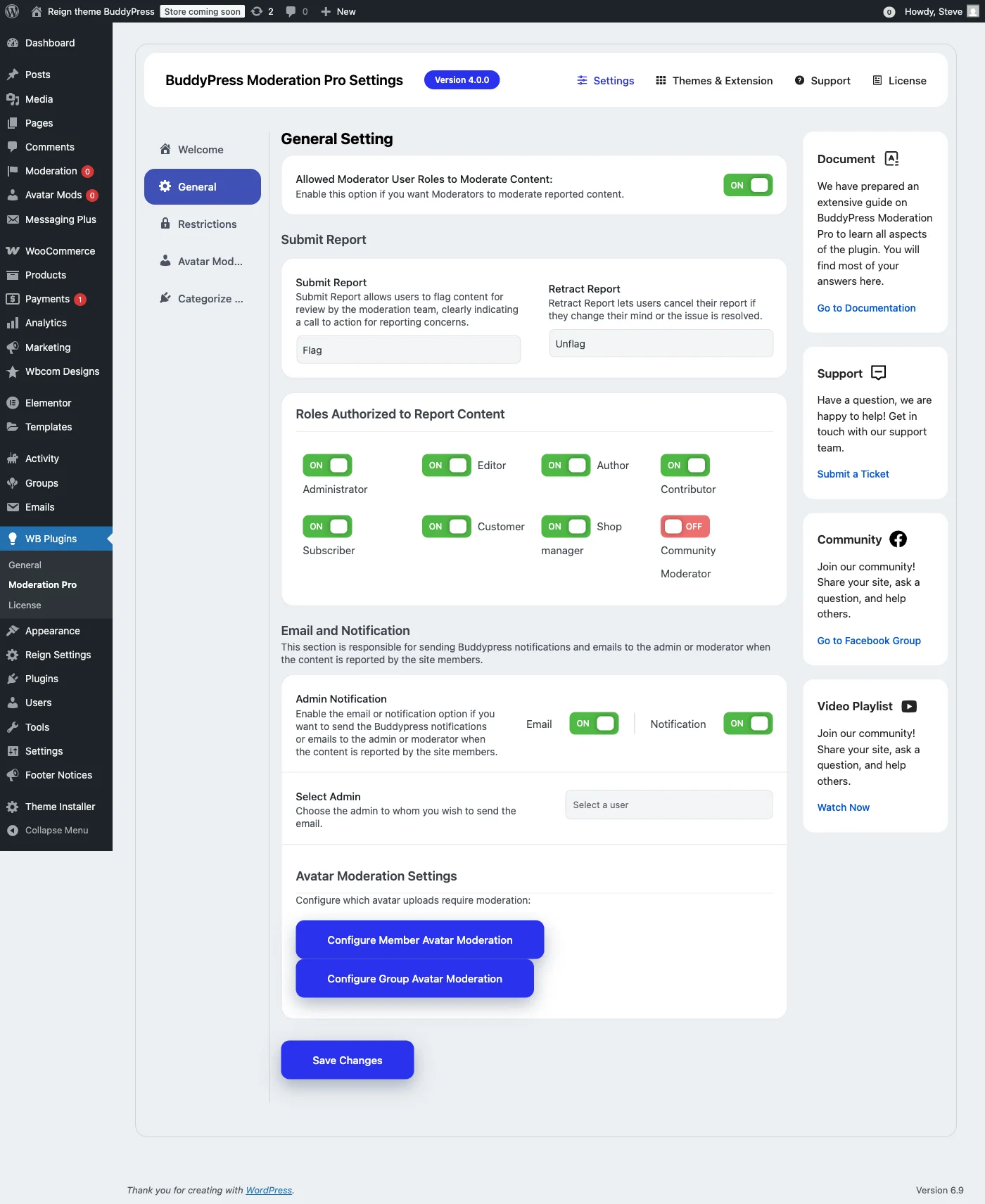
Task: Toggle the Subscriber role switch
Action: (327, 526)
